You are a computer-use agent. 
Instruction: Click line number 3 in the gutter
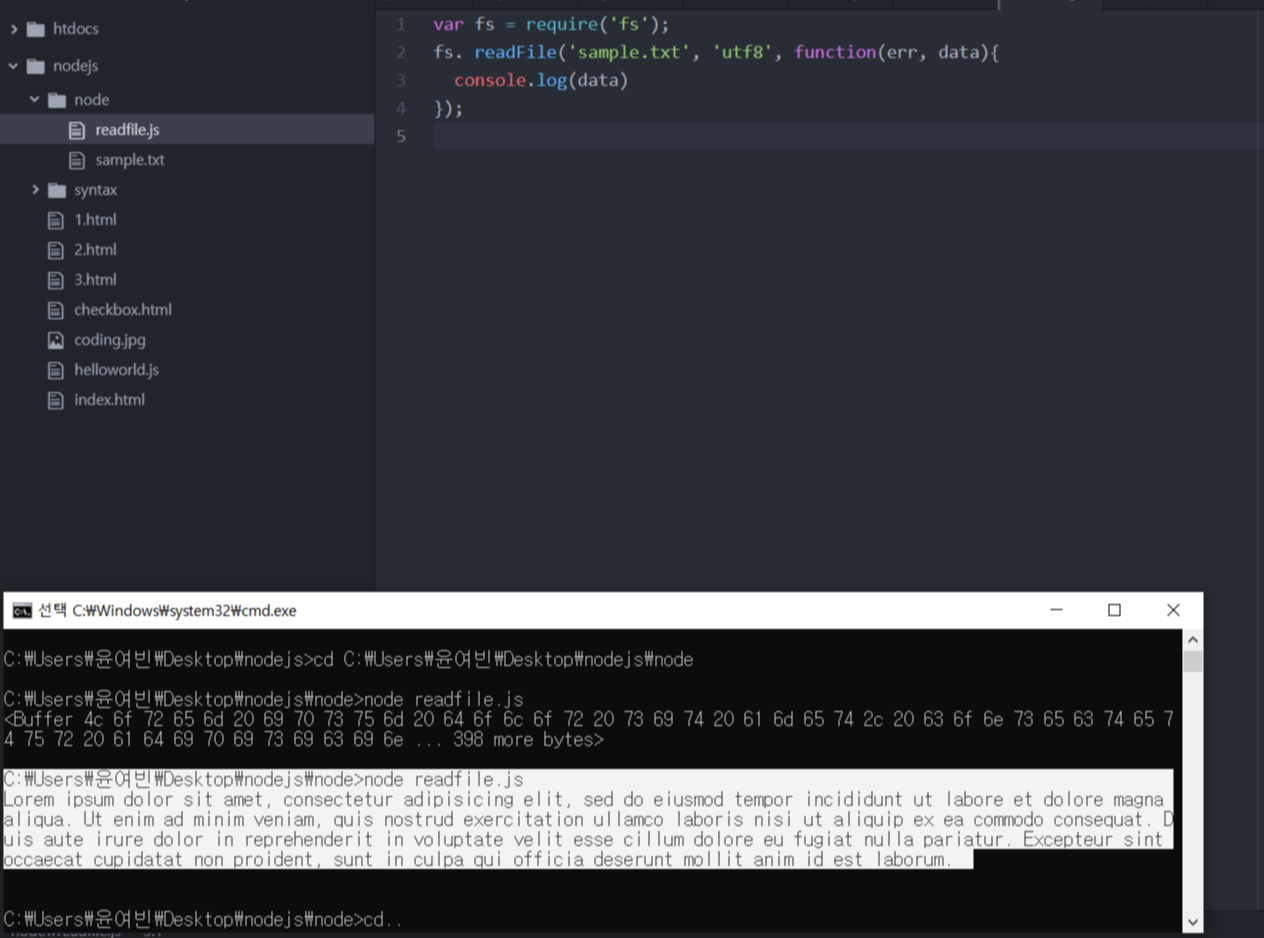pos(401,80)
